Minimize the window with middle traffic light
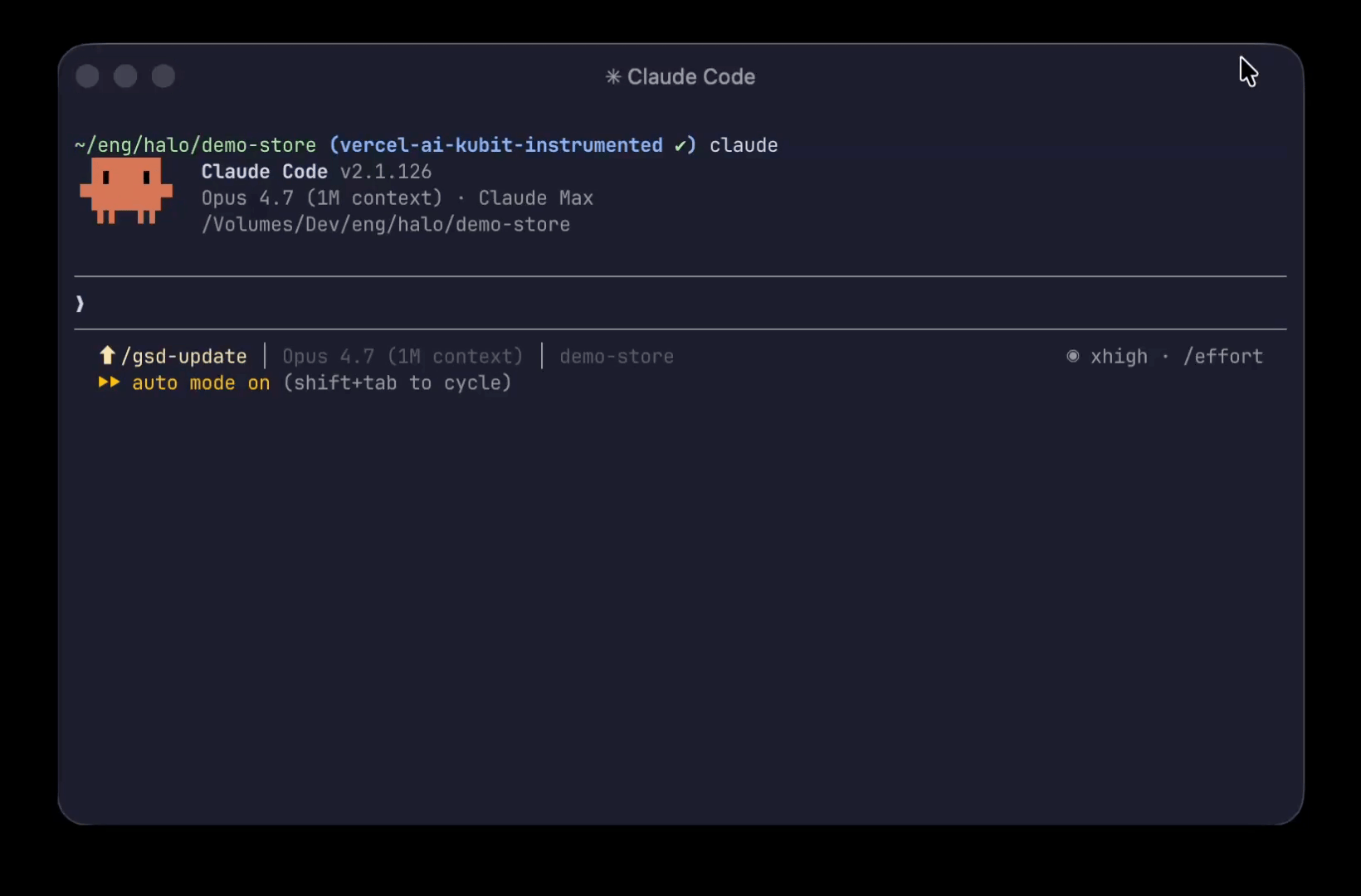This screenshot has width=1361, height=896. click(125, 76)
